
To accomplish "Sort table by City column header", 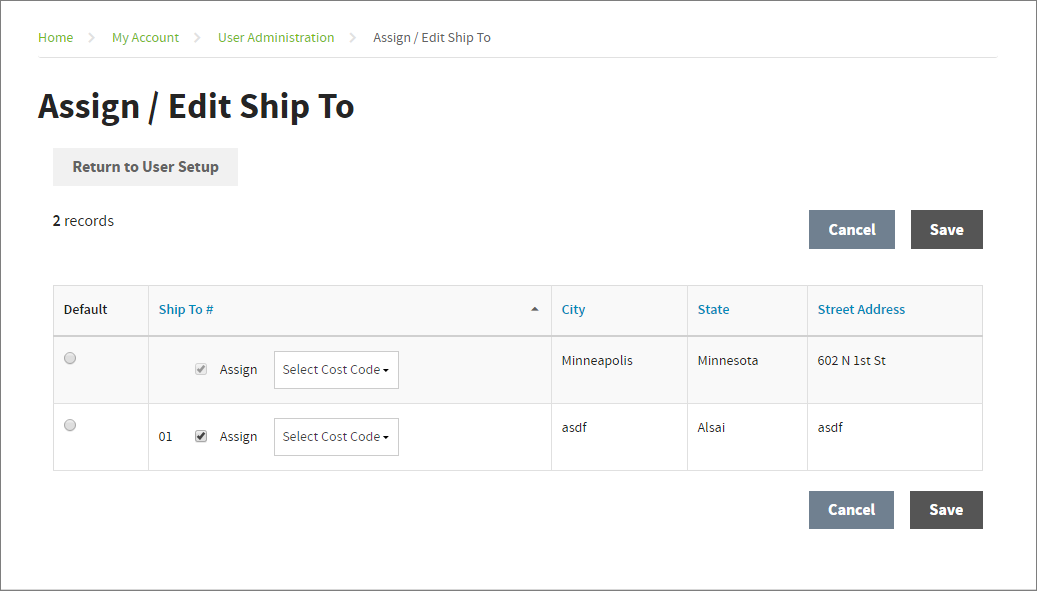I will click(573, 310).
